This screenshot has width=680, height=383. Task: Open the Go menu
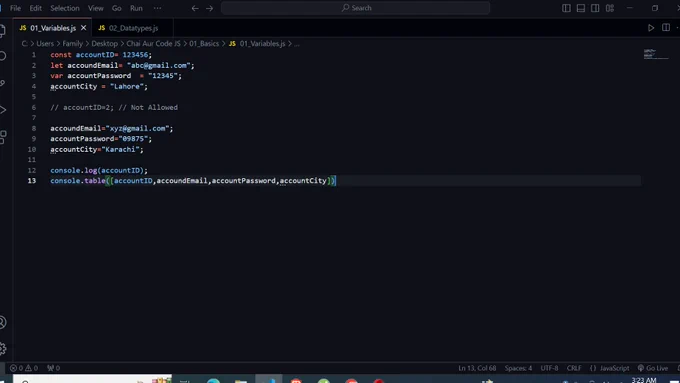point(117,8)
